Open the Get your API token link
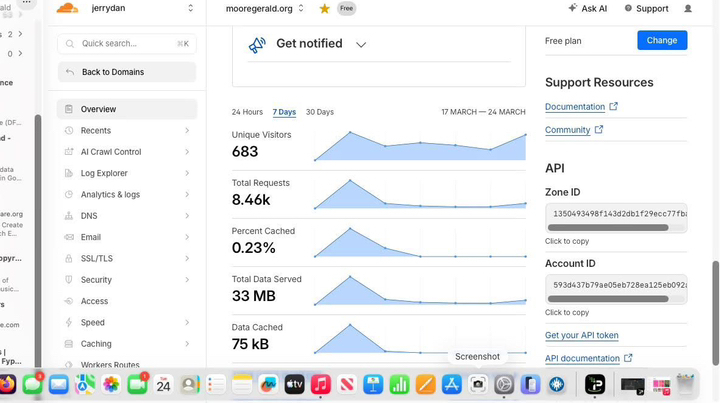 tap(581, 335)
